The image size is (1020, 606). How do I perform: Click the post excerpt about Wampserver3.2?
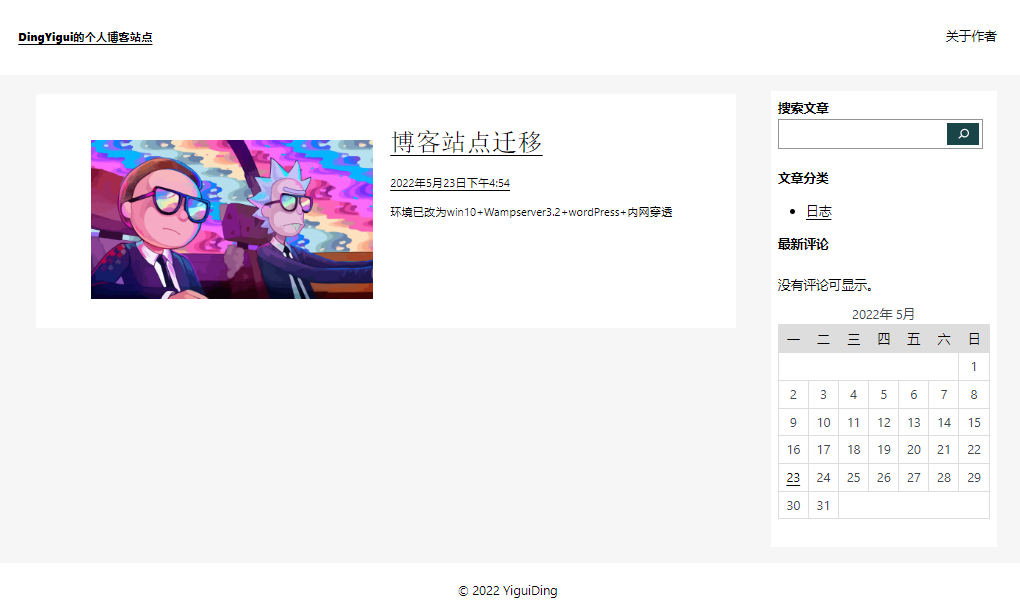coord(530,212)
